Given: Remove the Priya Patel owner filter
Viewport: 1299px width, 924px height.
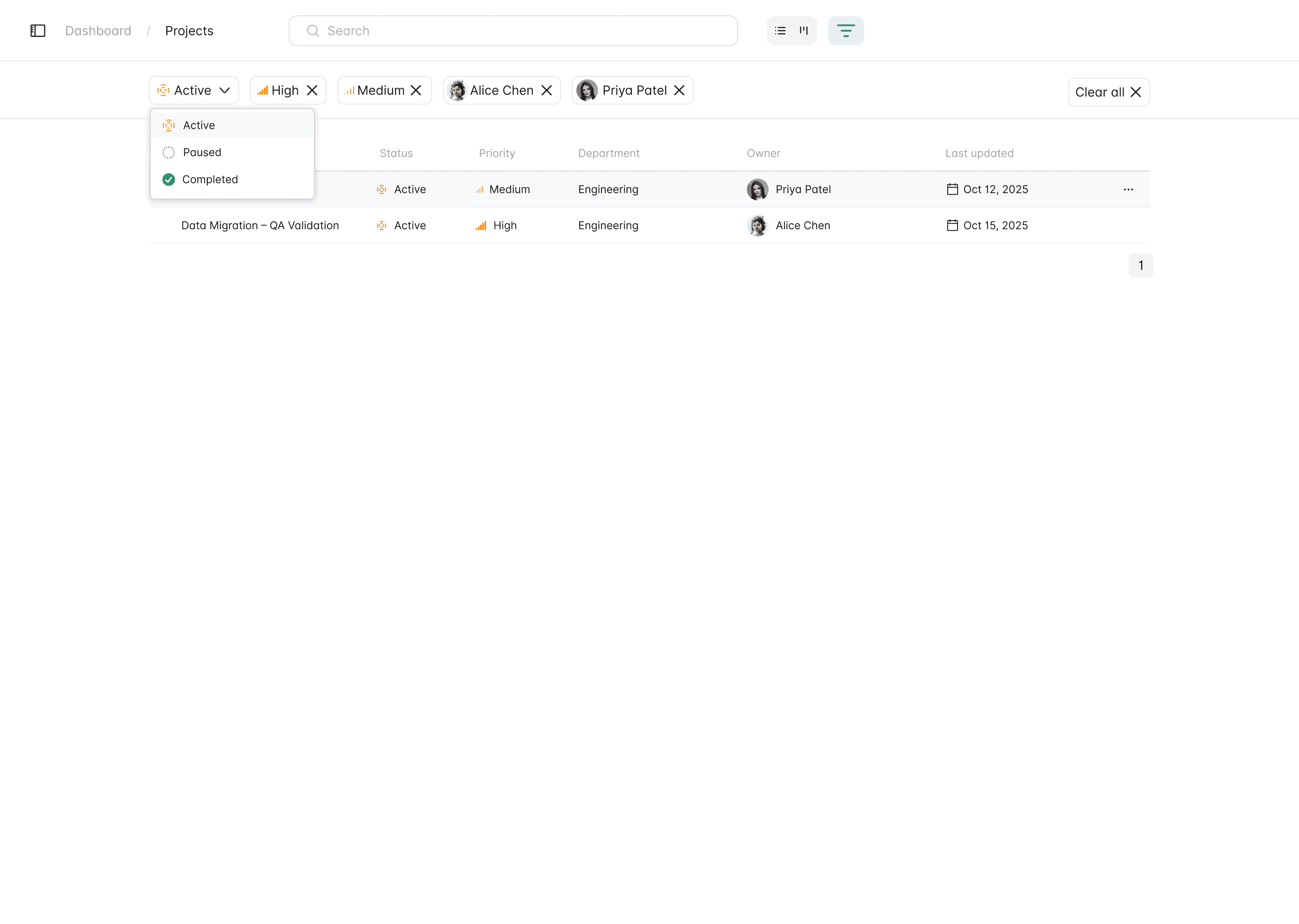Looking at the screenshot, I should [679, 90].
